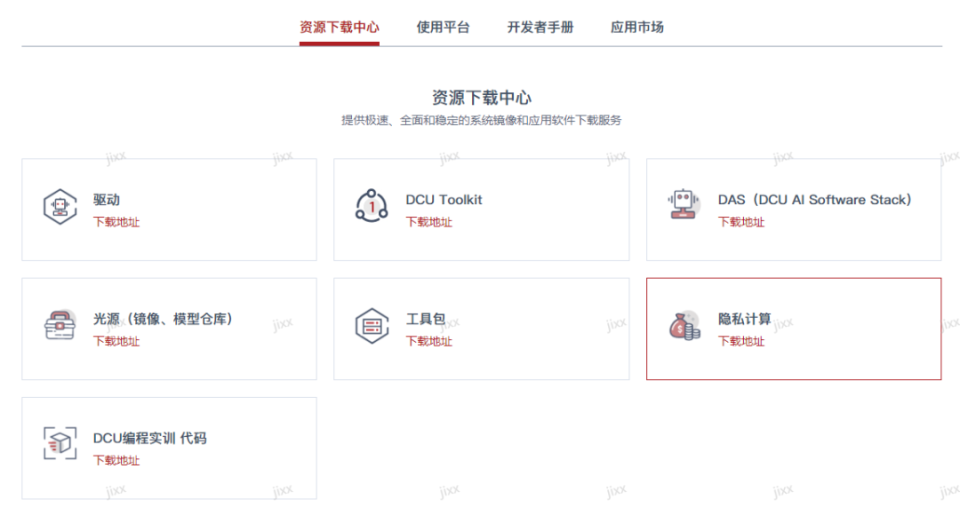Open 下载地址 link under DCU Toolkit

[x=429, y=222]
